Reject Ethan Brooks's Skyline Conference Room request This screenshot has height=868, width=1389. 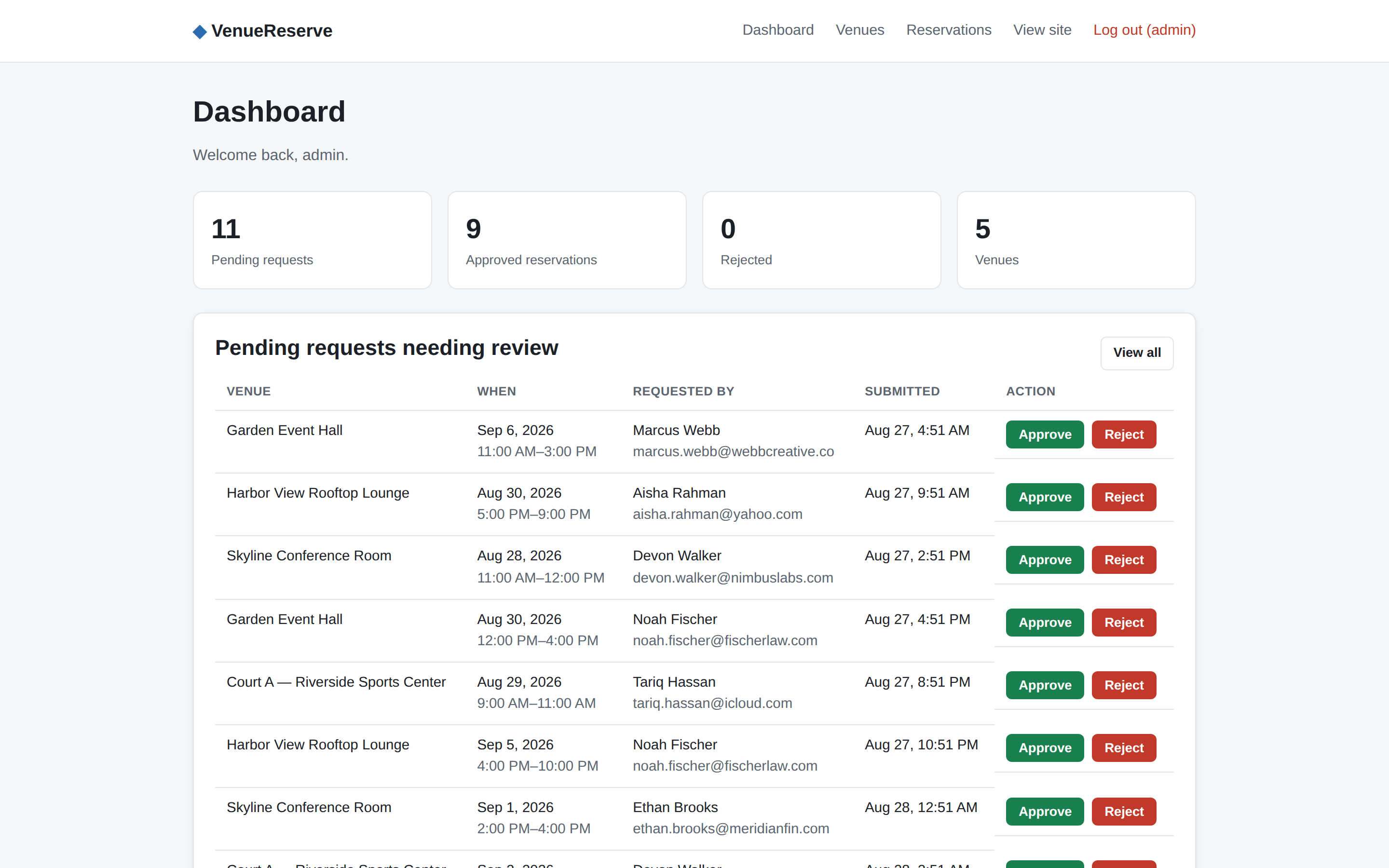[1124, 811]
